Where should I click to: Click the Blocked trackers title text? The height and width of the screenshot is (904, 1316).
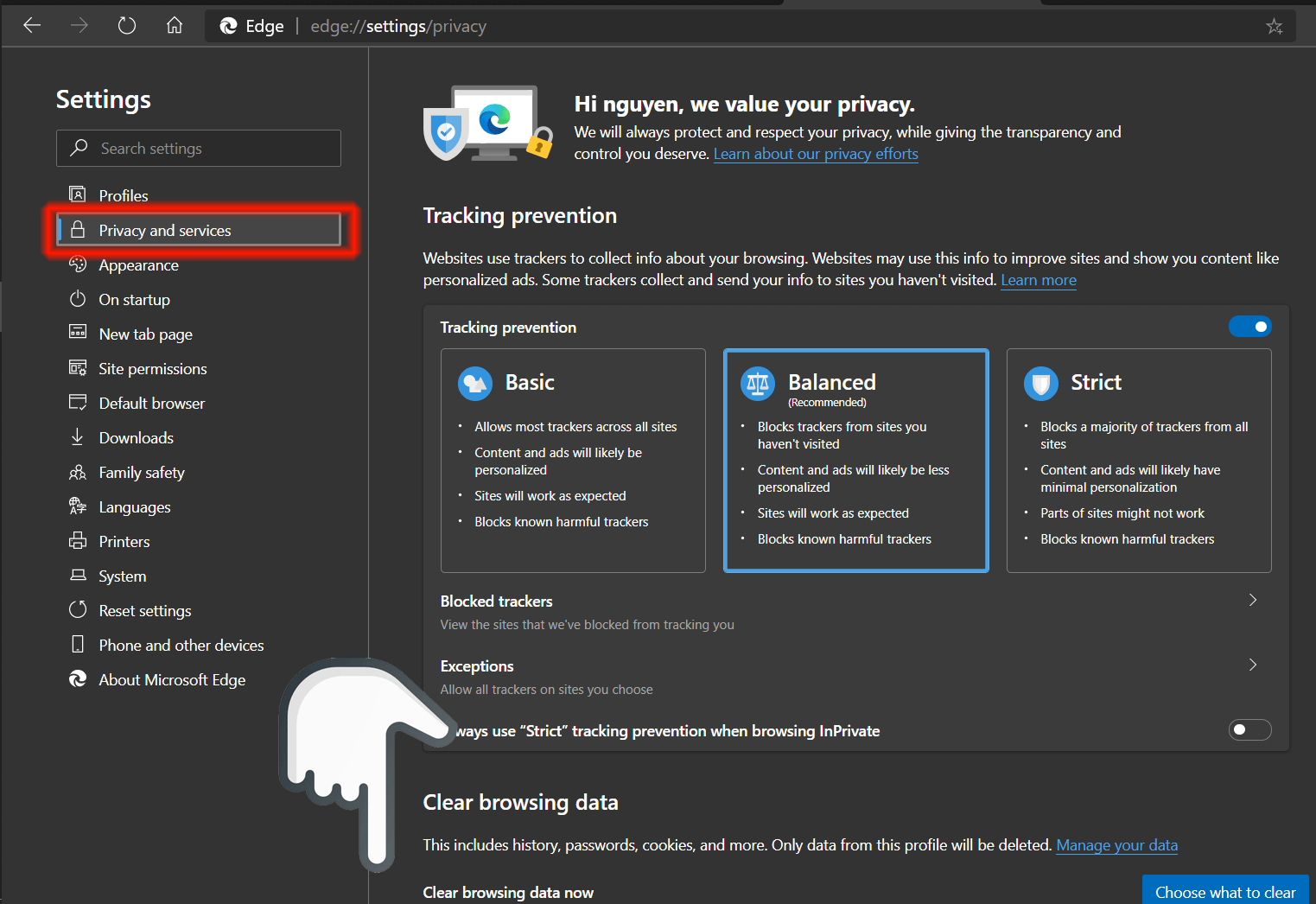click(496, 601)
